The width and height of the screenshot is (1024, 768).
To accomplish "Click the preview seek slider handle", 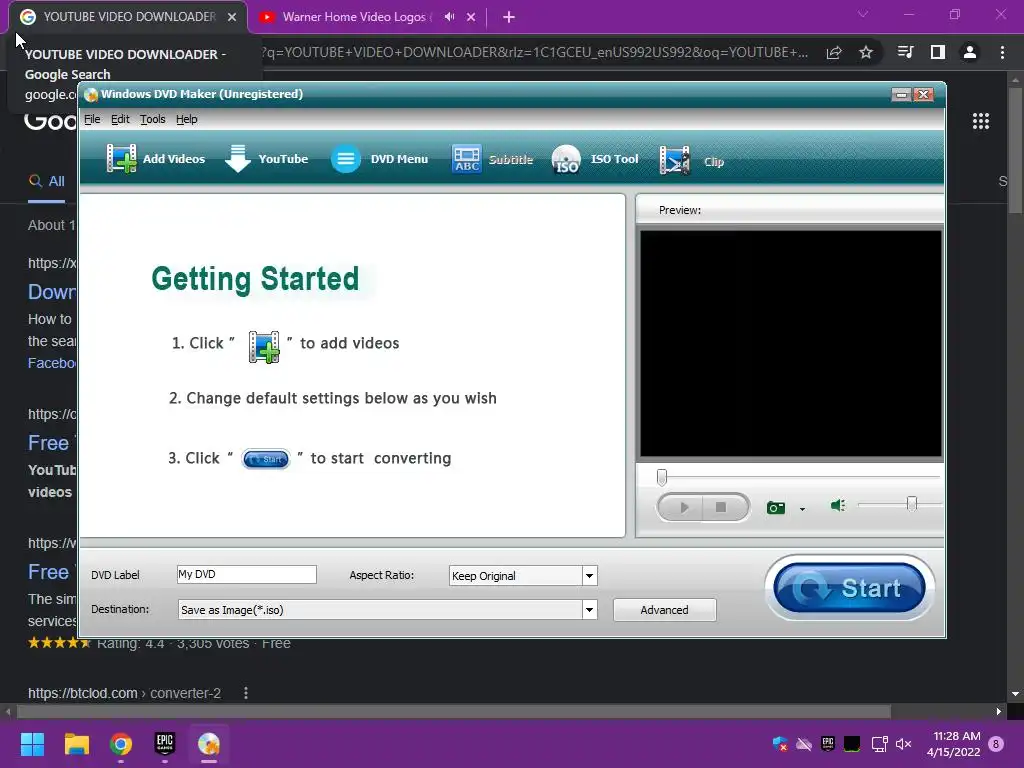I will pyautogui.click(x=662, y=477).
